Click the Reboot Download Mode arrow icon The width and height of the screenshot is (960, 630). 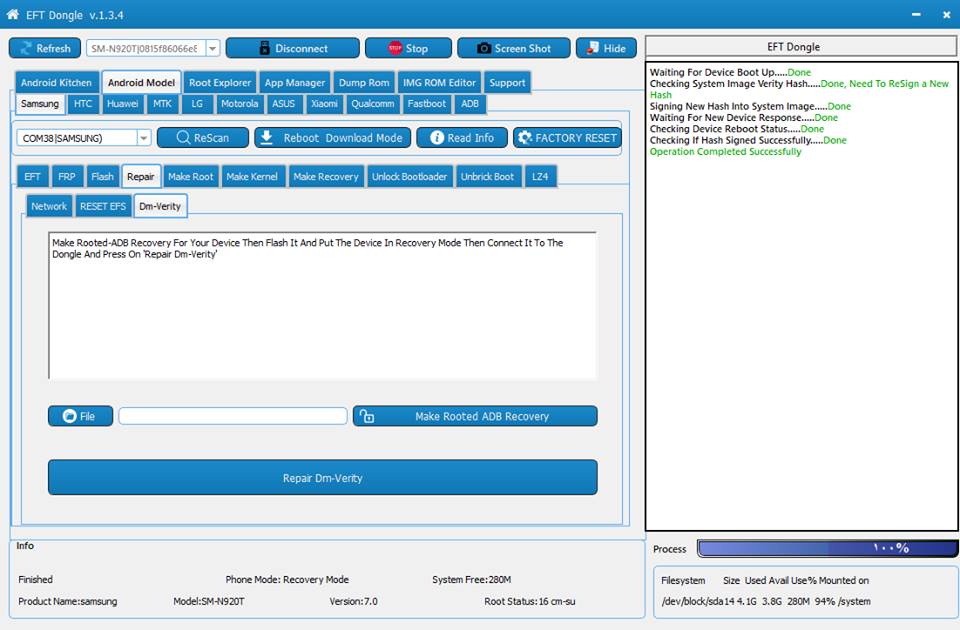pyautogui.click(x=266, y=138)
